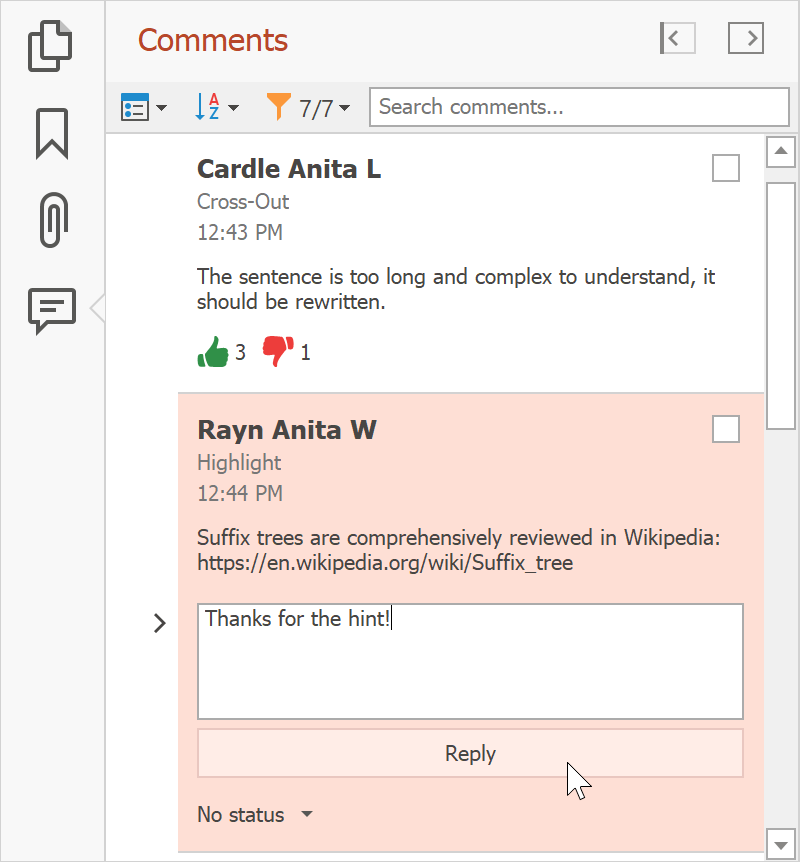This screenshot has width=800, height=862.
Task: Collapse the reply chevron beside the text box
Action: (x=159, y=624)
